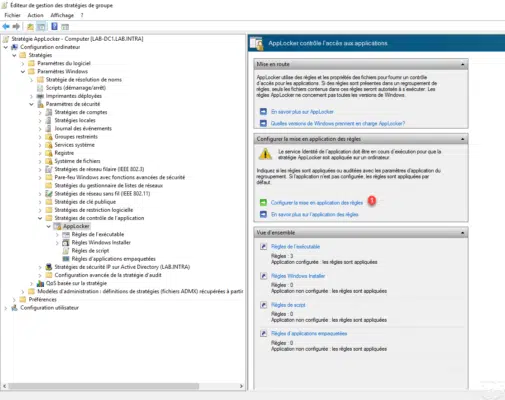Open the Fichier menu

click(12, 15)
